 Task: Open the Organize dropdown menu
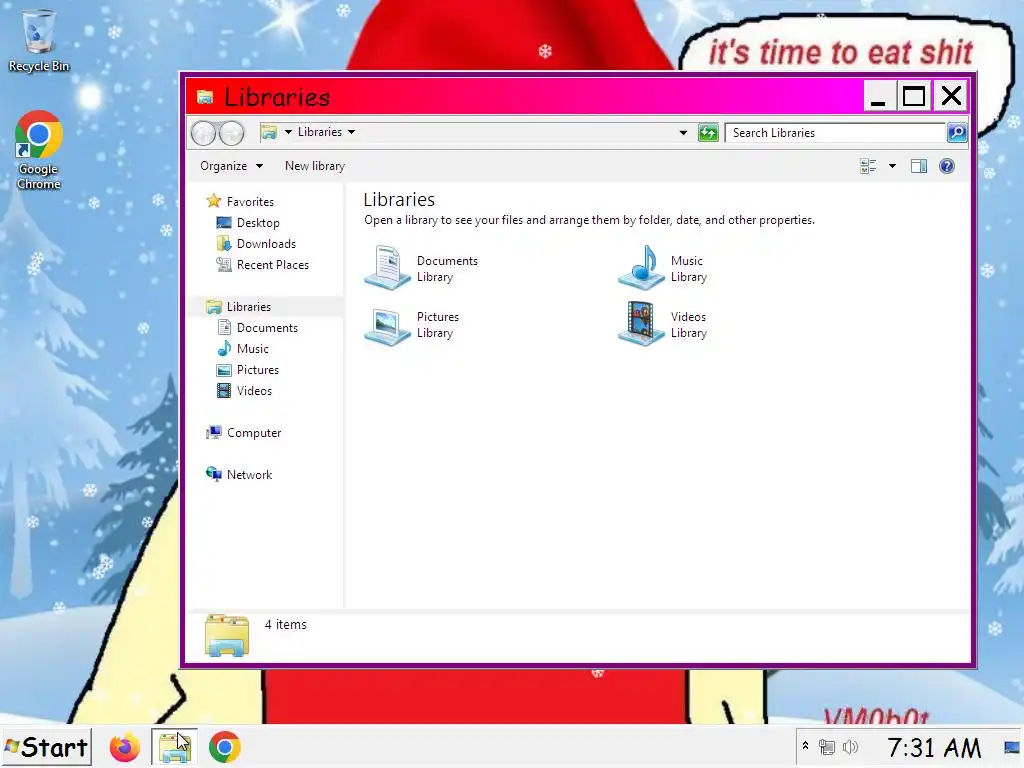click(231, 166)
